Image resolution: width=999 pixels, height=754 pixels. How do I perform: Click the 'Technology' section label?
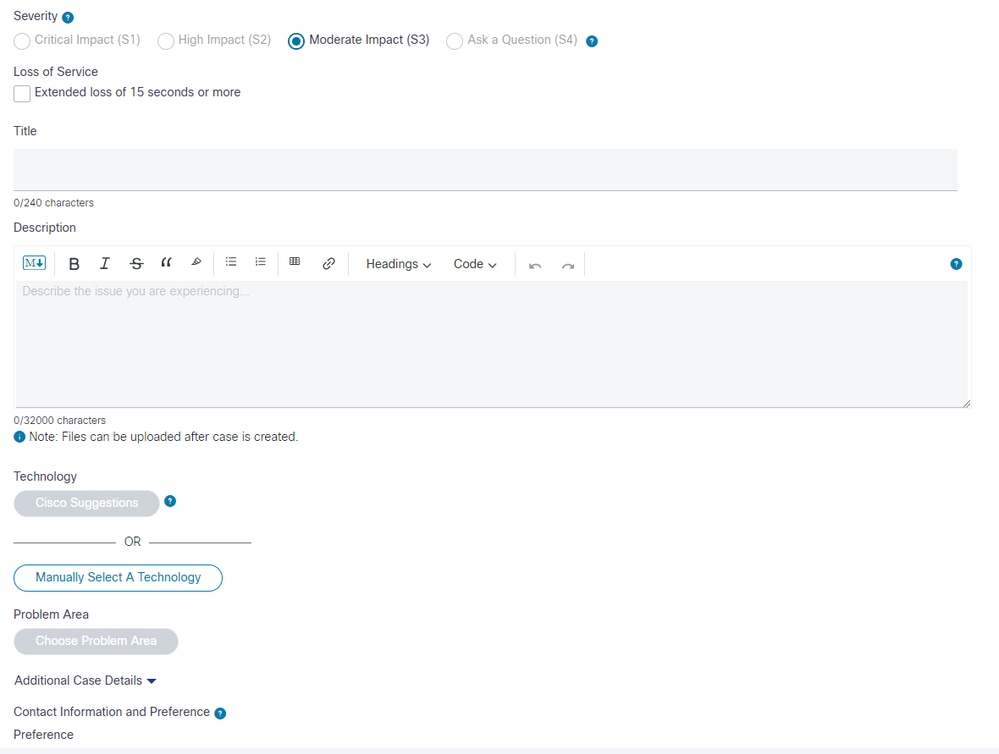point(45,476)
